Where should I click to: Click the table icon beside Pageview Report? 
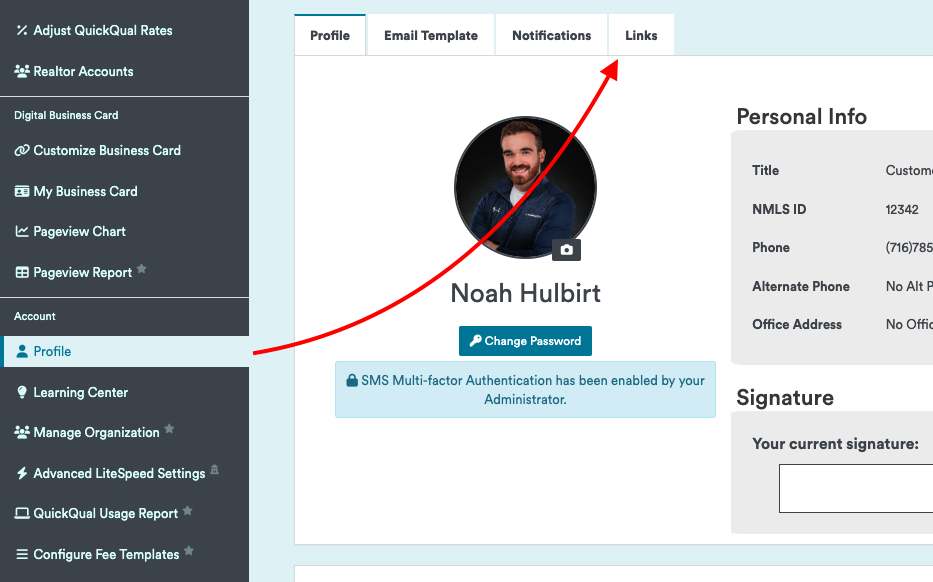[22, 273]
